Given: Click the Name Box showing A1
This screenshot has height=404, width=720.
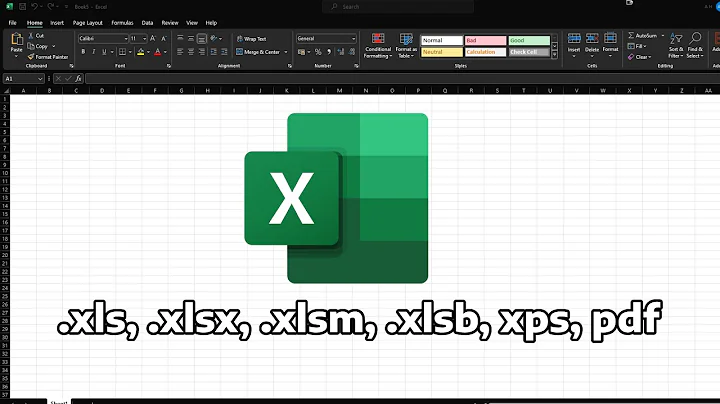Looking at the screenshot, I should pyautogui.click(x=23, y=79).
